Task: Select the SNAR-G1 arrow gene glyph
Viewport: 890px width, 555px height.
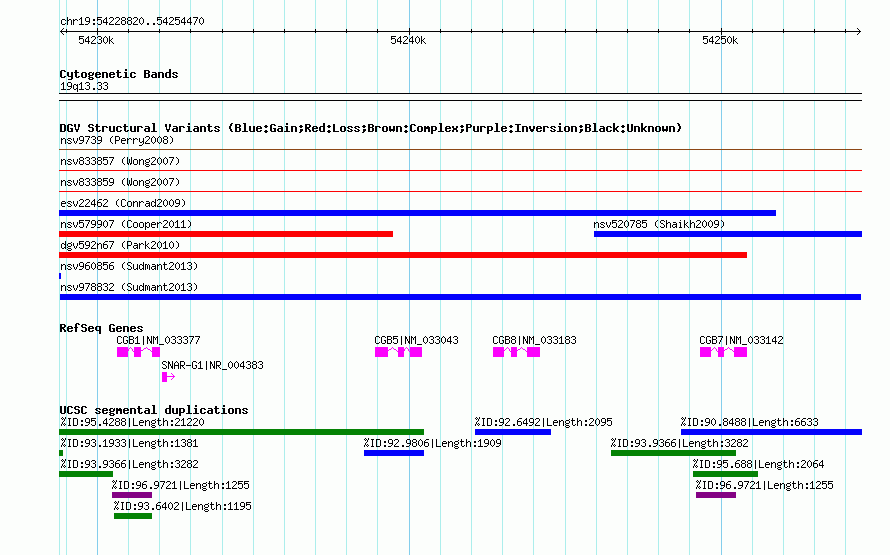Action: (x=168, y=377)
